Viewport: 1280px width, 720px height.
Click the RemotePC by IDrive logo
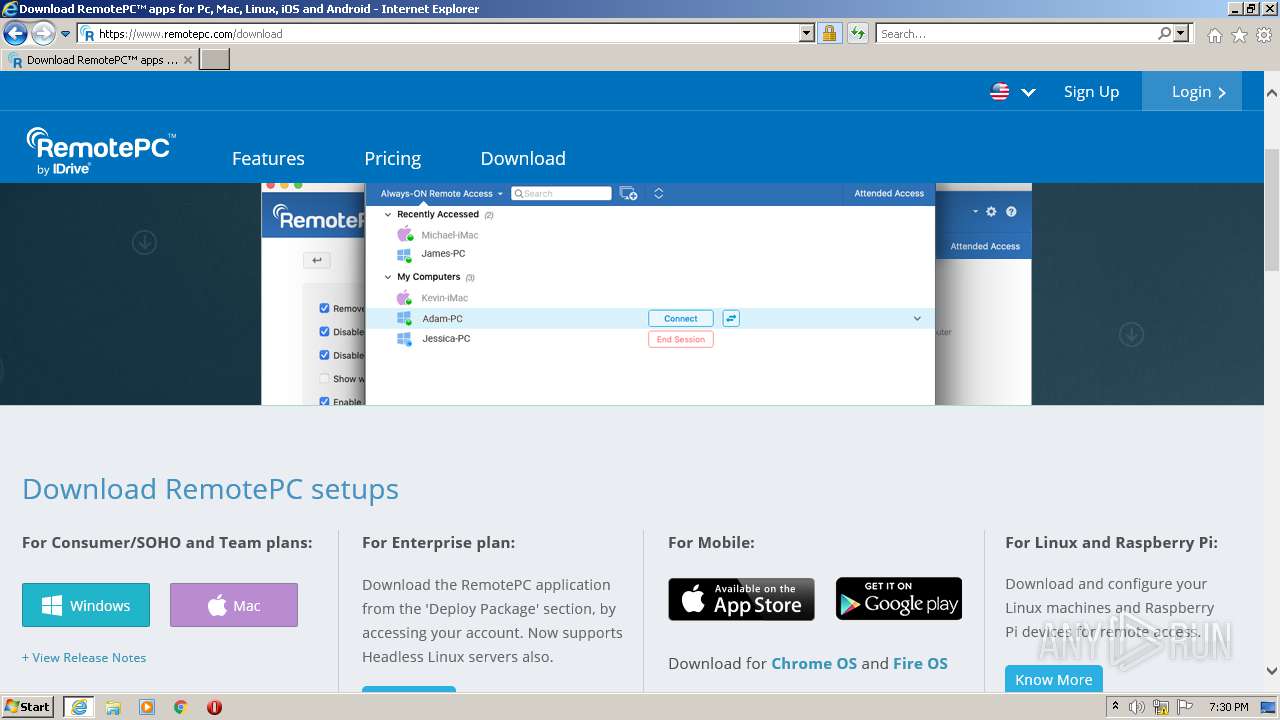point(101,152)
